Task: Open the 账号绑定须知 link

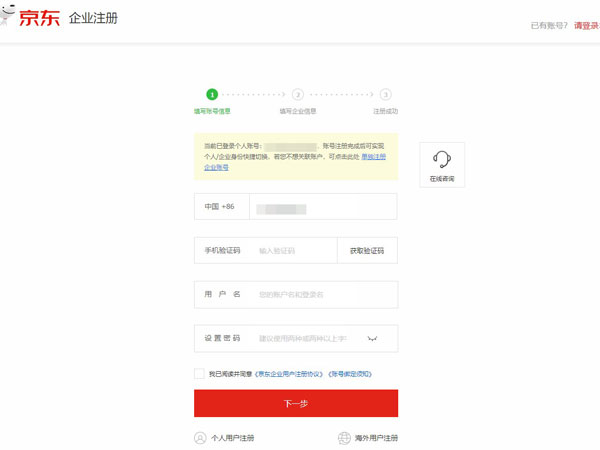Action: (x=351, y=373)
